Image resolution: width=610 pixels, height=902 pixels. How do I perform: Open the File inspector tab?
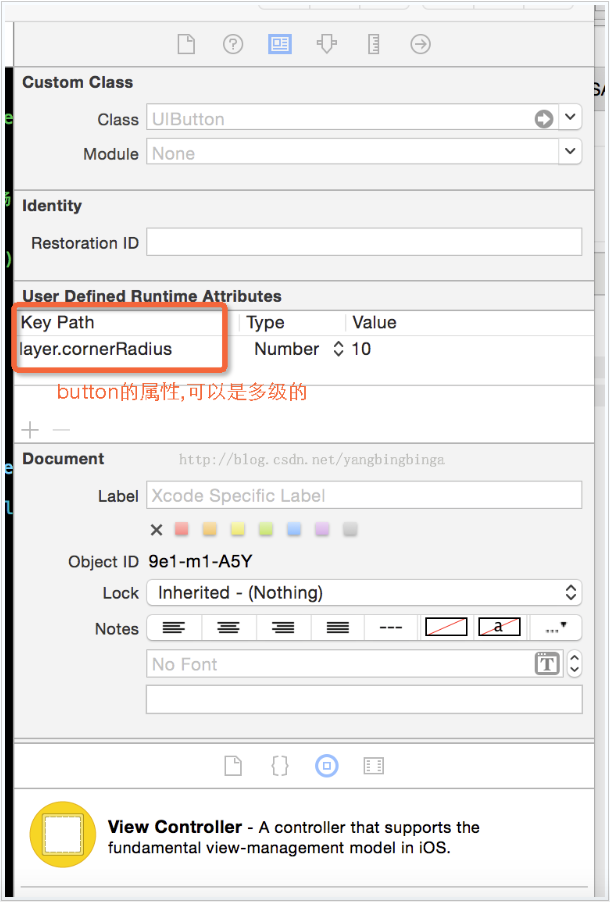point(186,44)
